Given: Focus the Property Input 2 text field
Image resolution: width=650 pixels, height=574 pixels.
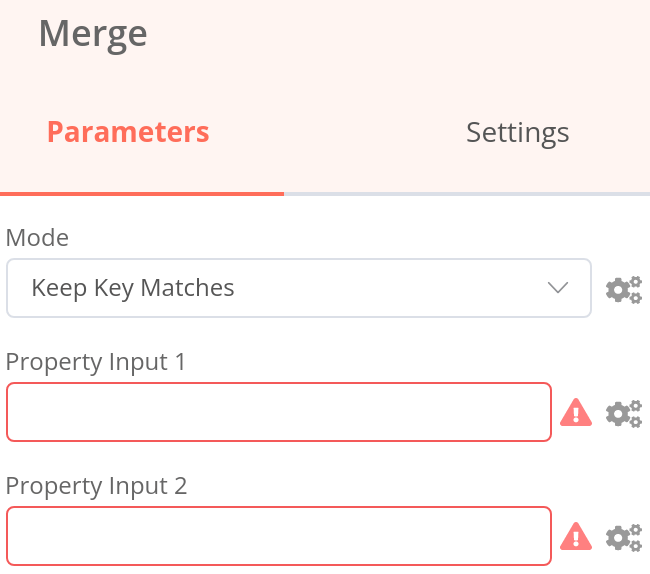Looking at the screenshot, I should point(278,536).
